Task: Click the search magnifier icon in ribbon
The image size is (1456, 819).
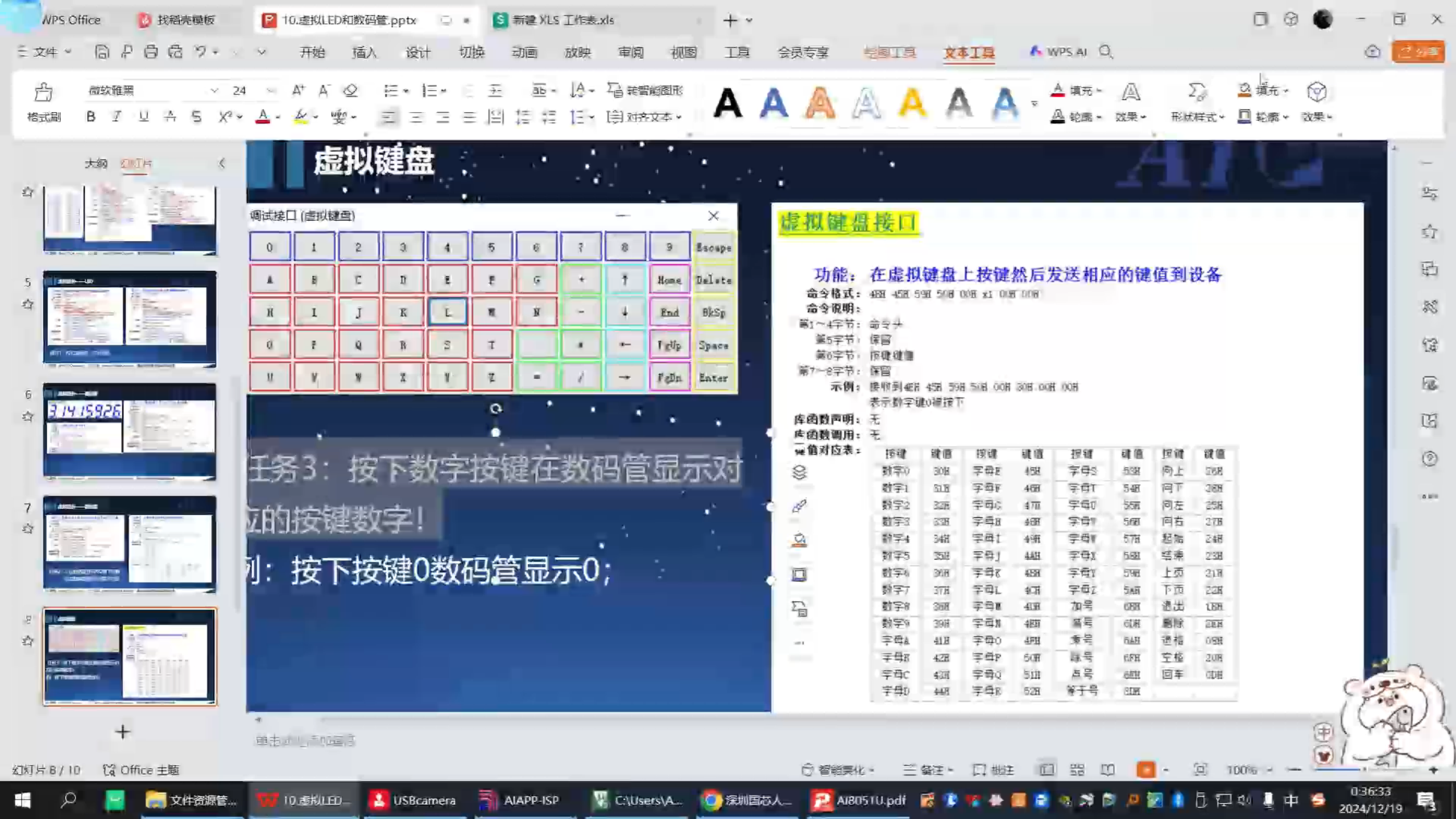Action: [1105, 52]
